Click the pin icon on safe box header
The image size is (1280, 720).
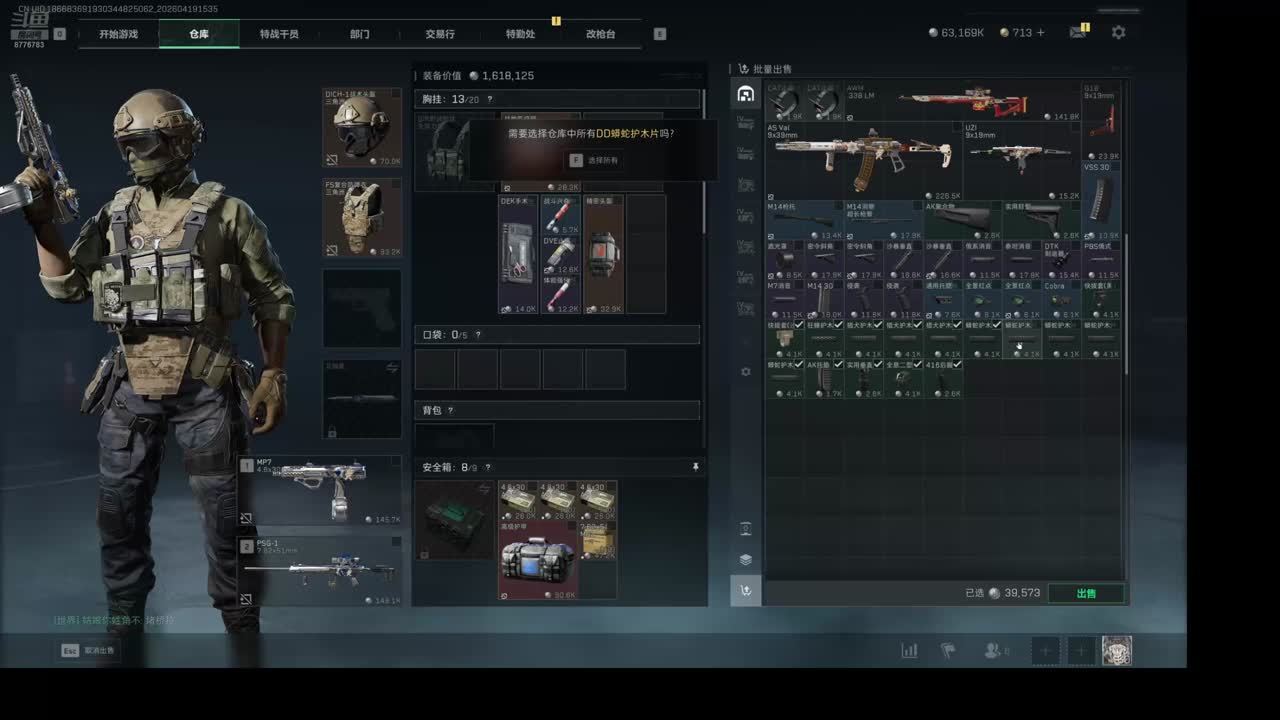[695, 467]
